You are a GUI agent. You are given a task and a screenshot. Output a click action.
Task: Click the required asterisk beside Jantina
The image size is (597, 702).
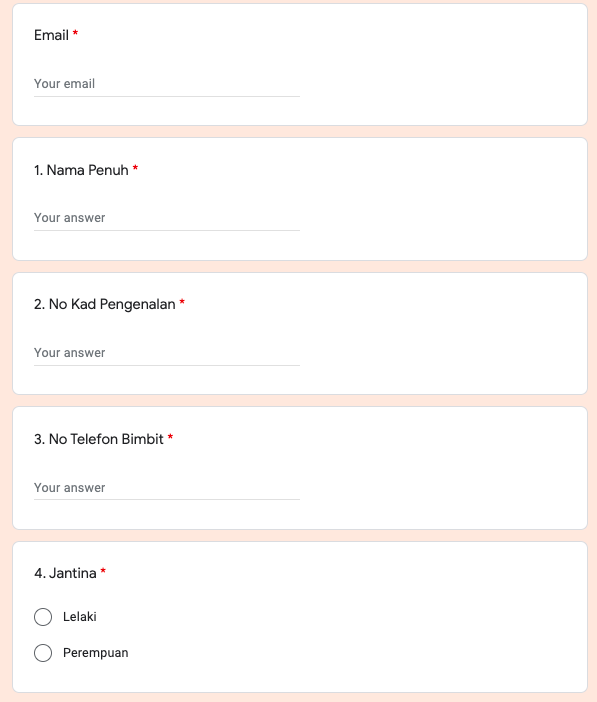(x=103, y=571)
